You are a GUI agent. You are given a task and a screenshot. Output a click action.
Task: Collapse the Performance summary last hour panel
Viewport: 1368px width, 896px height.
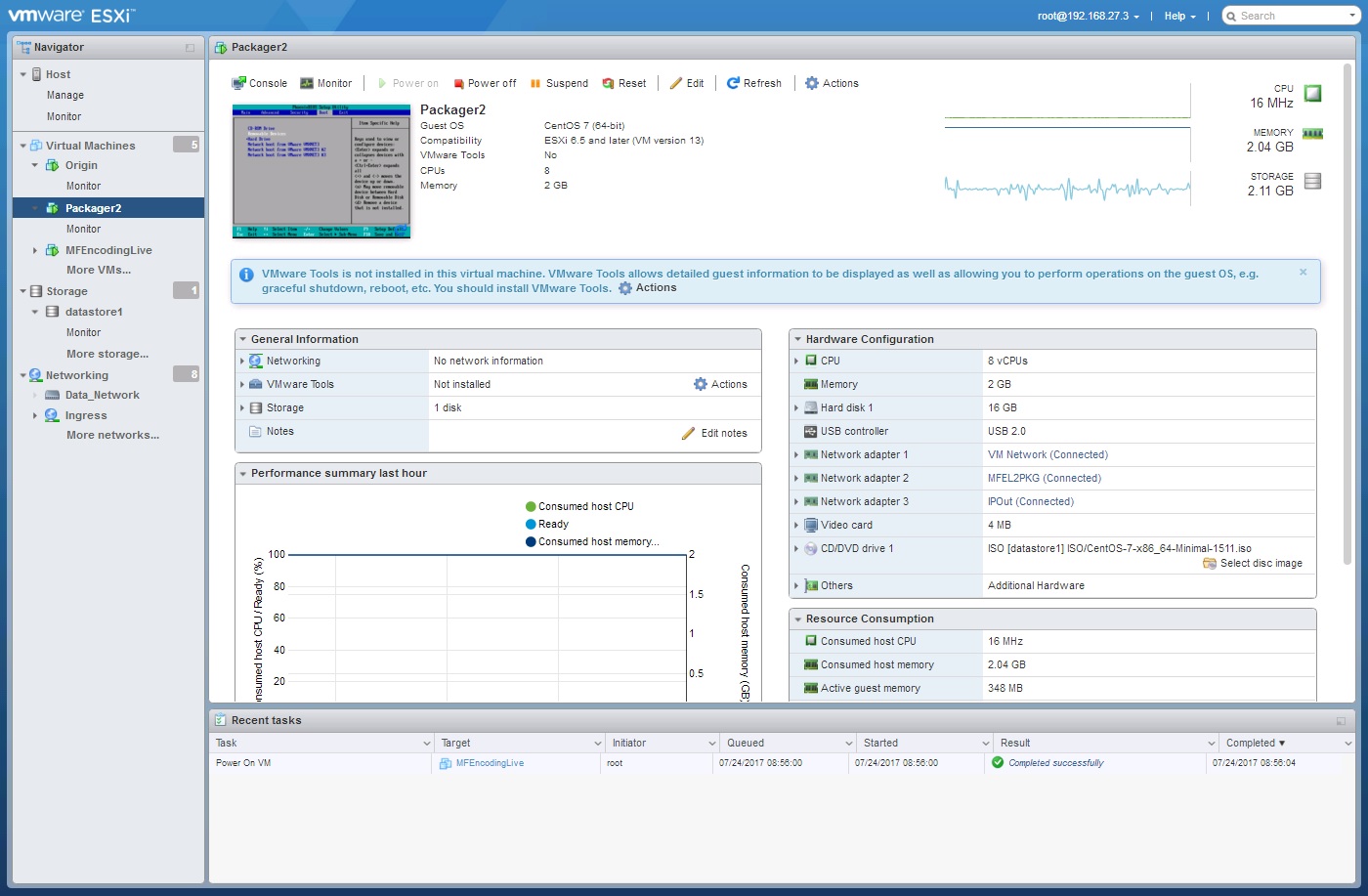point(243,473)
